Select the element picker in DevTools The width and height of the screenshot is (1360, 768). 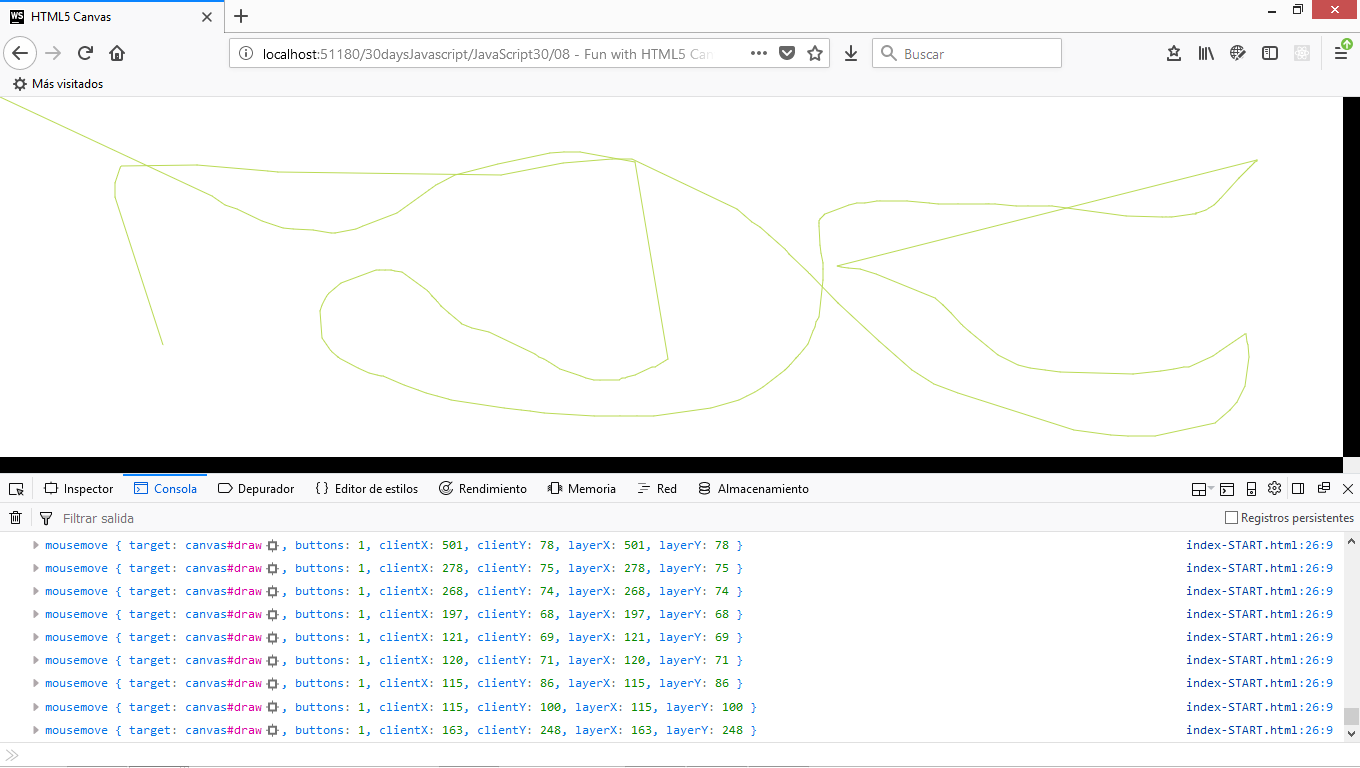click(x=16, y=489)
